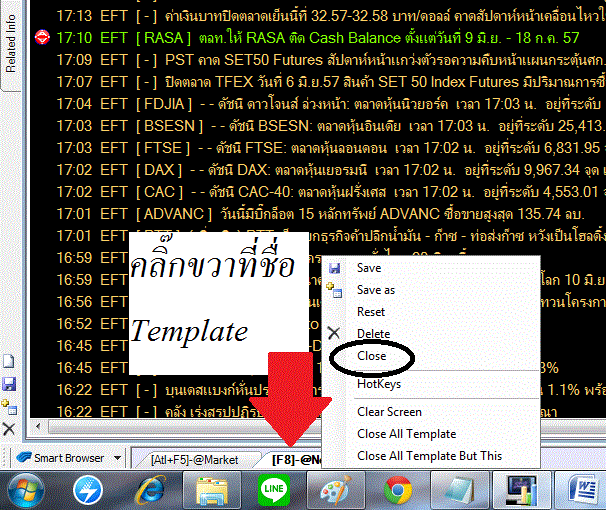Select Close All Template But This

click(x=429, y=456)
